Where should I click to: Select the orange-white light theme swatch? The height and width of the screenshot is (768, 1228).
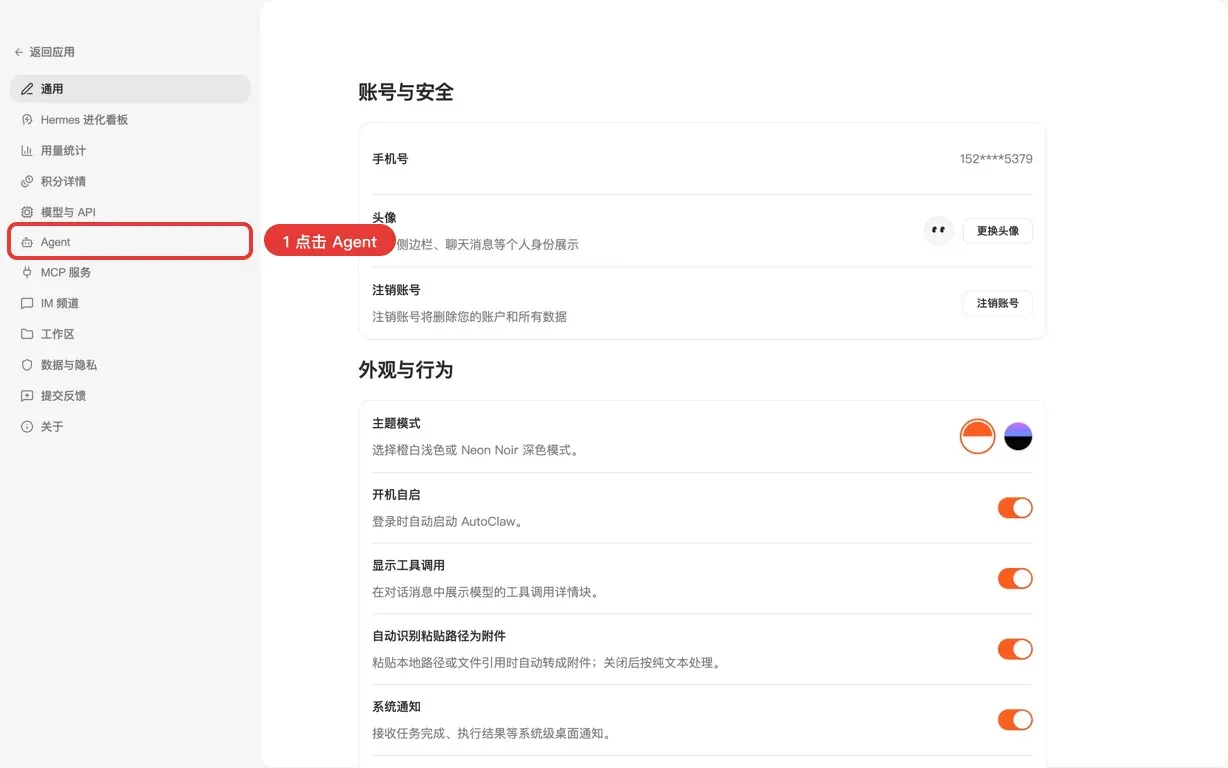[x=977, y=436]
